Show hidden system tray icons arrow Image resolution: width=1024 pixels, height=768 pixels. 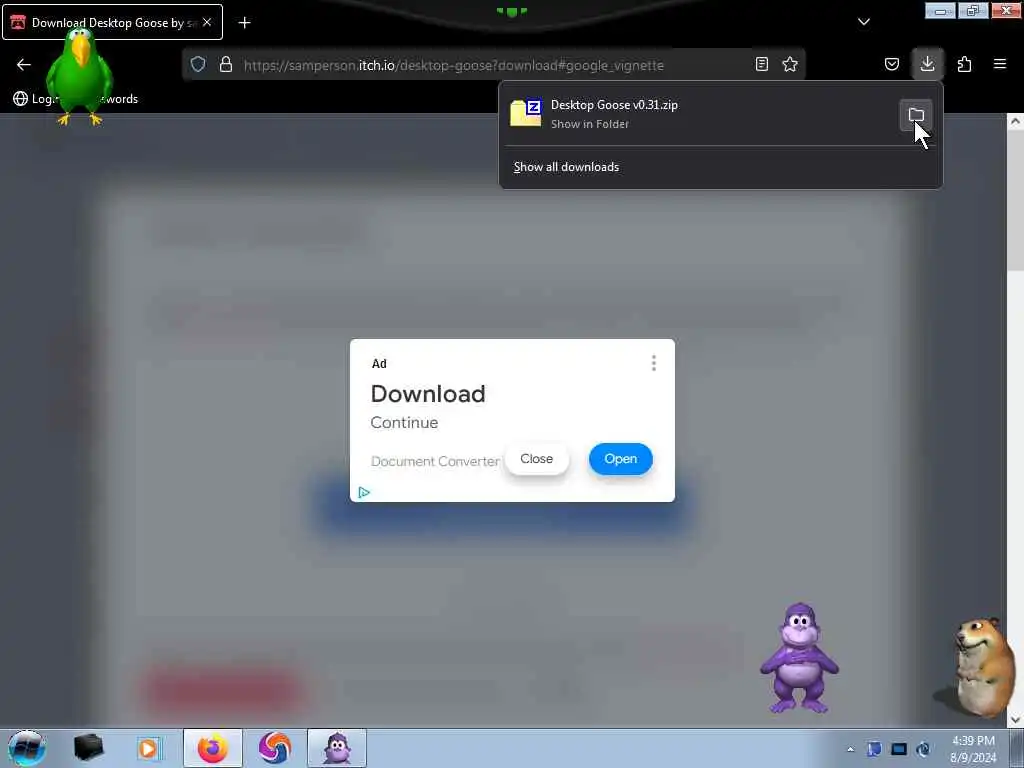coord(850,749)
